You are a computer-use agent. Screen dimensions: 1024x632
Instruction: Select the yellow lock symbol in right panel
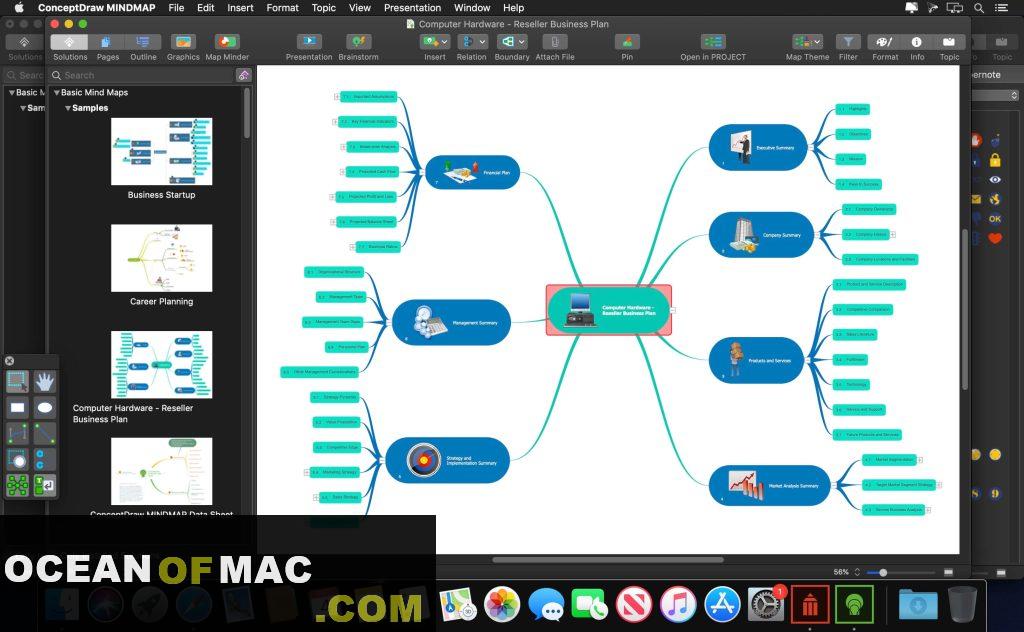click(995, 160)
